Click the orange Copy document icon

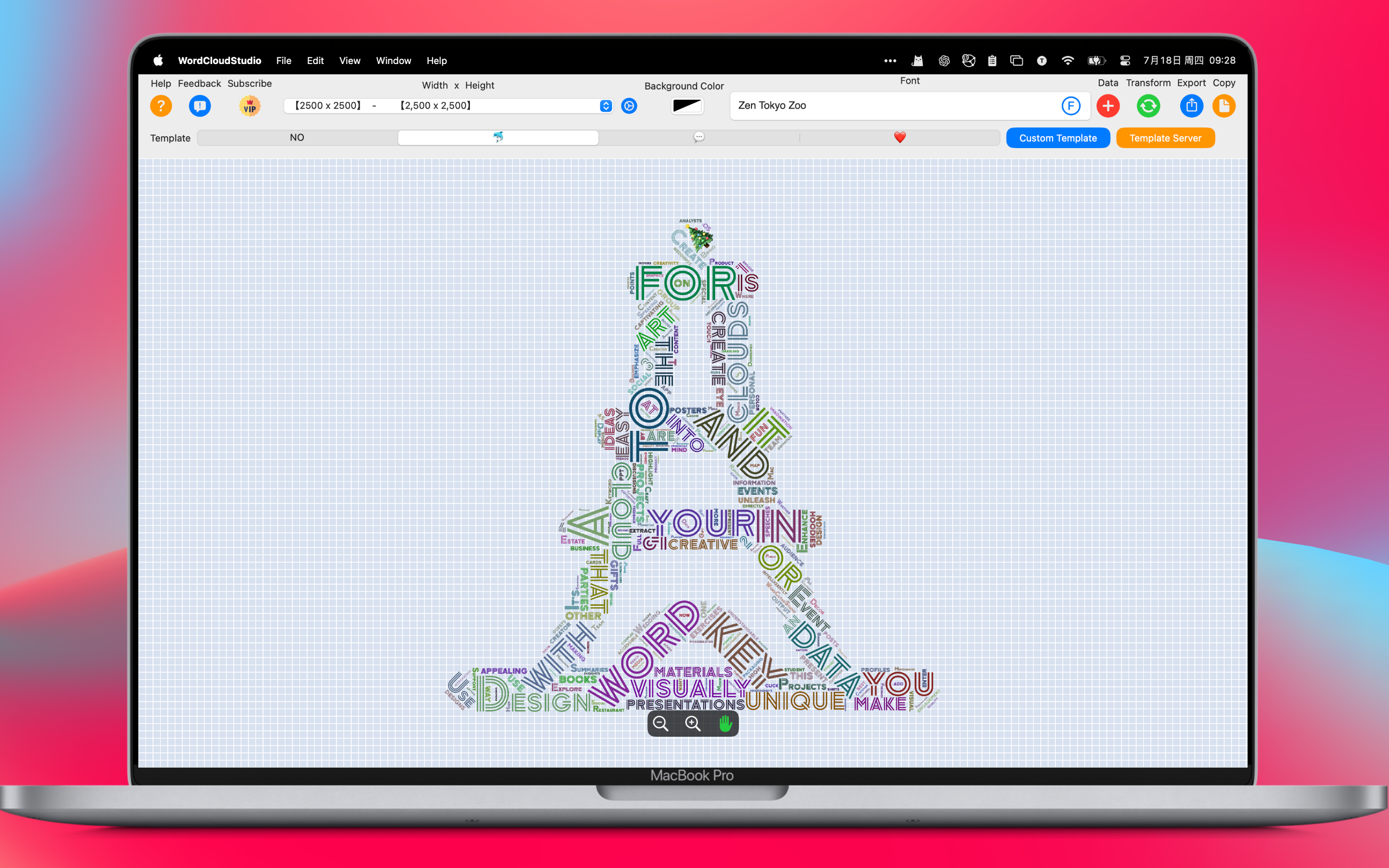(1224, 106)
